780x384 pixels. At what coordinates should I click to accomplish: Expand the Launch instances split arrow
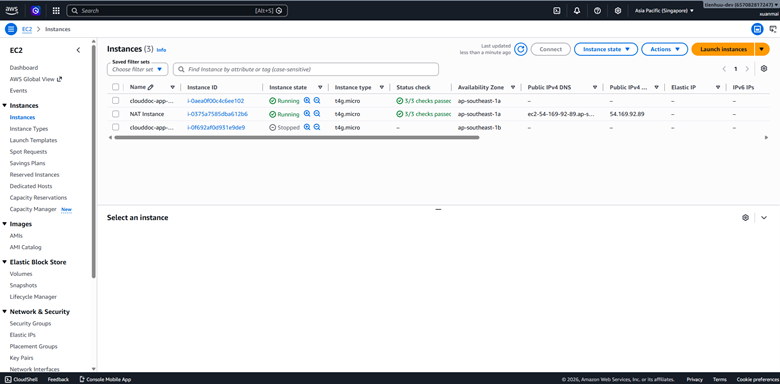[762, 49]
